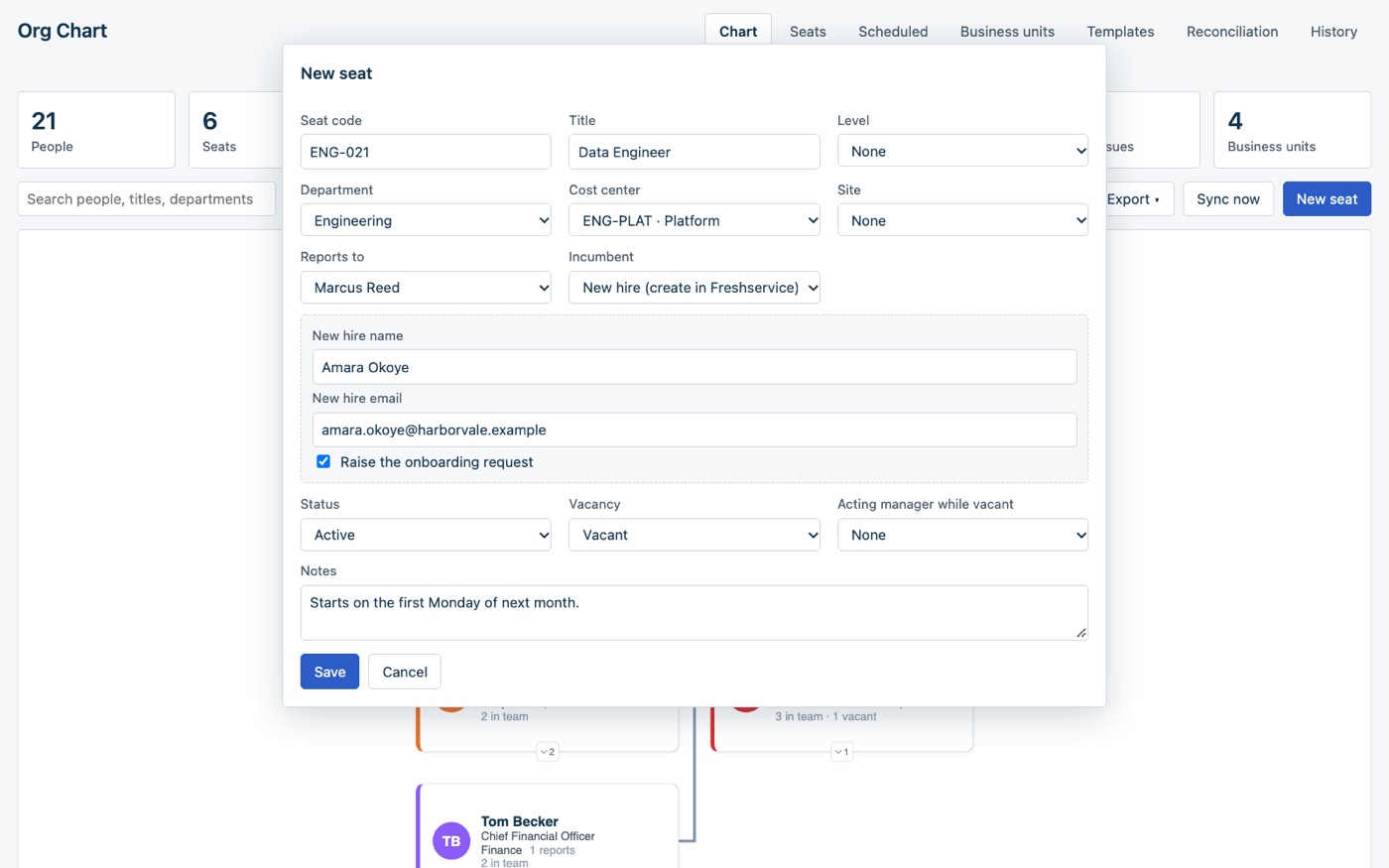Go to the Templates tab
The image size is (1389, 868).
[x=1120, y=31]
